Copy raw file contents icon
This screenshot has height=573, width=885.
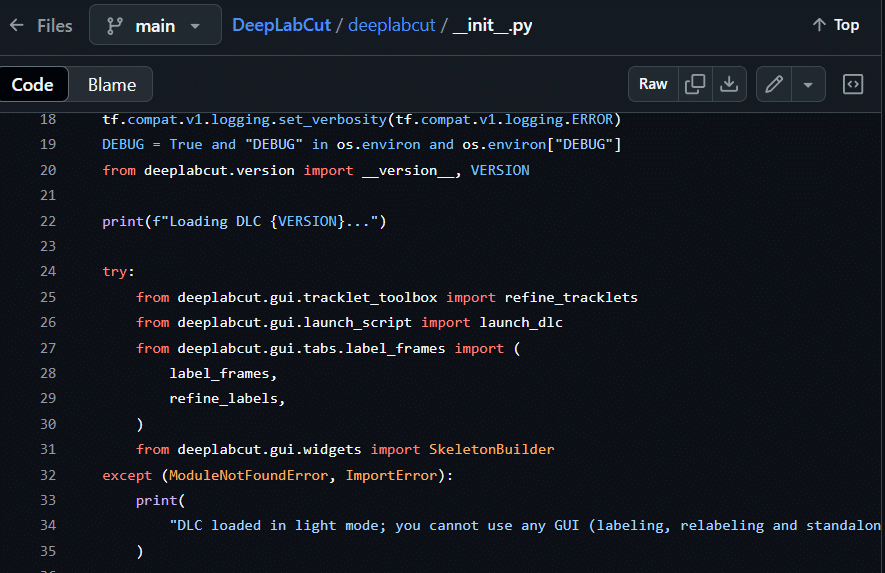point(695,84)
